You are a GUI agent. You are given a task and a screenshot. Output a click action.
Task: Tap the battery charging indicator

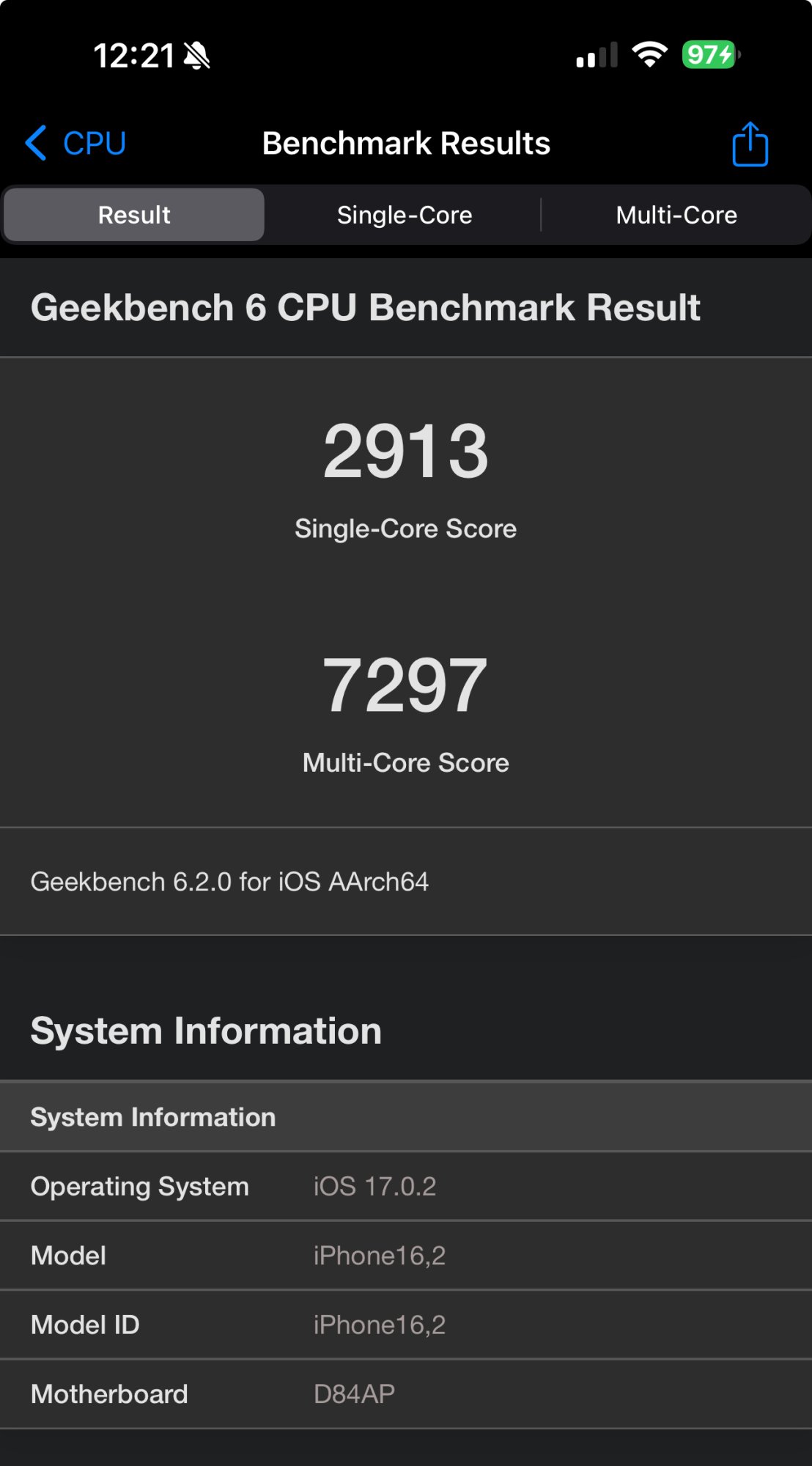pyautogui.click(x=711, y=55)
